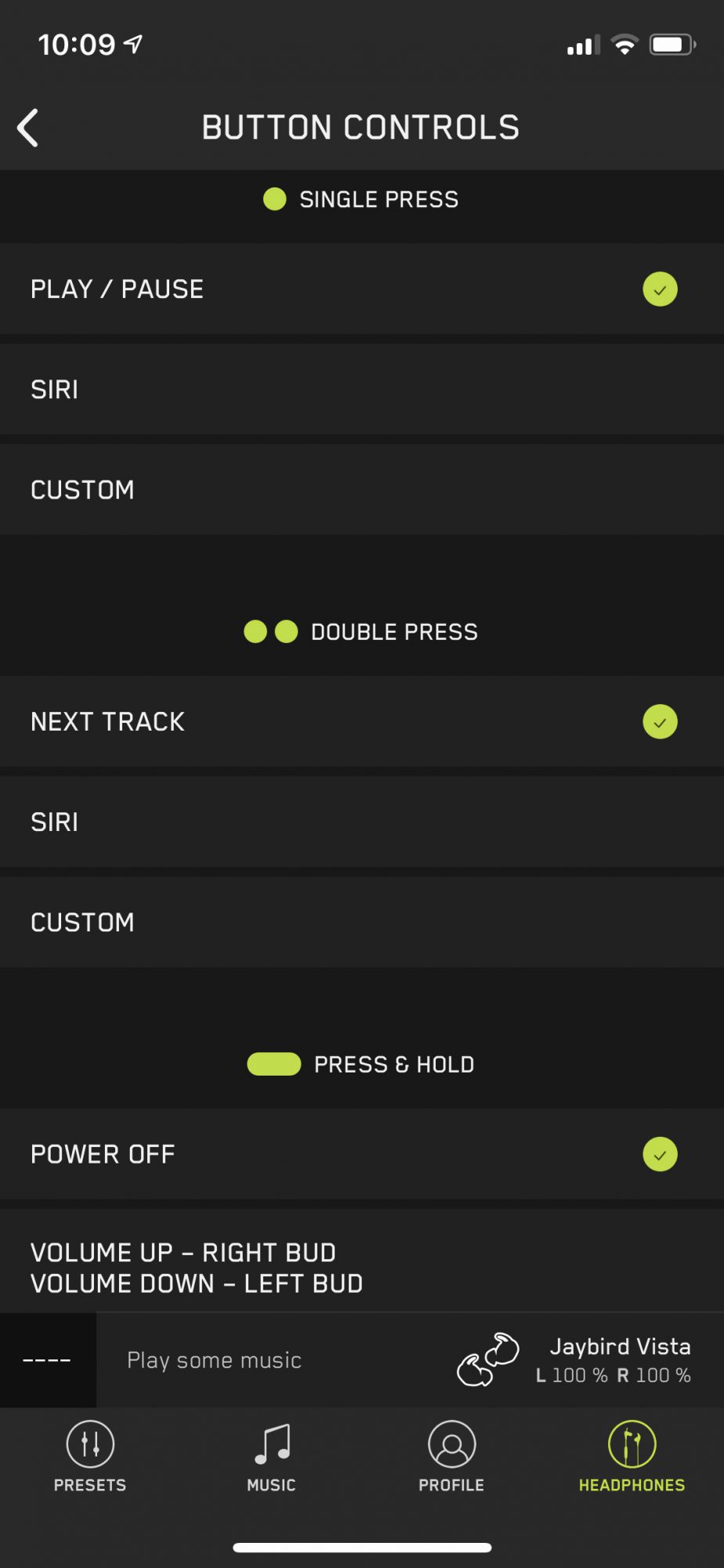Screen dimensions: 724x1568
Task: Open the Presets equalizer icon
Action: [x=90, y=1443]
